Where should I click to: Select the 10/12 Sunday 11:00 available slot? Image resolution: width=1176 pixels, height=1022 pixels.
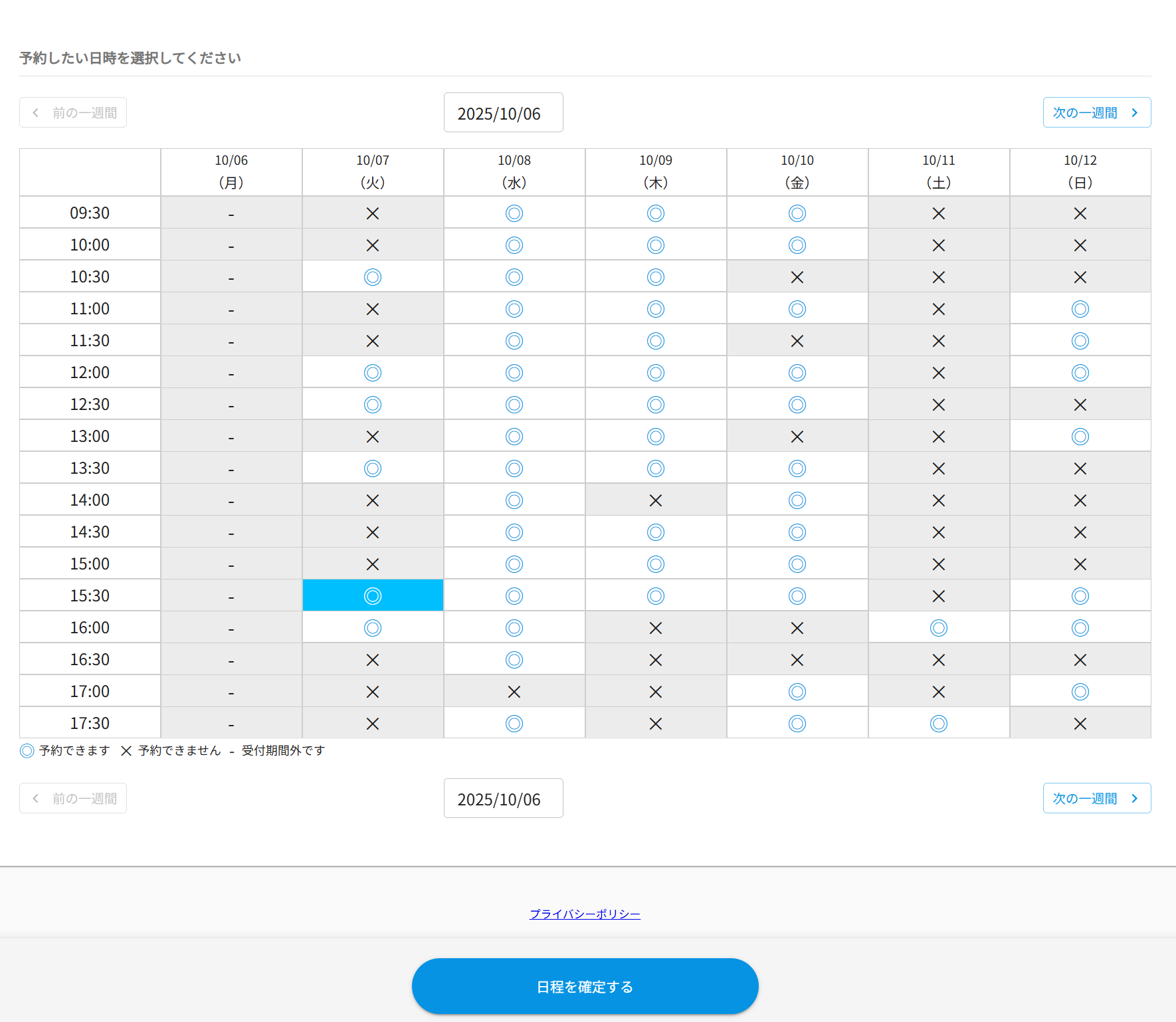click(1080, 309)
